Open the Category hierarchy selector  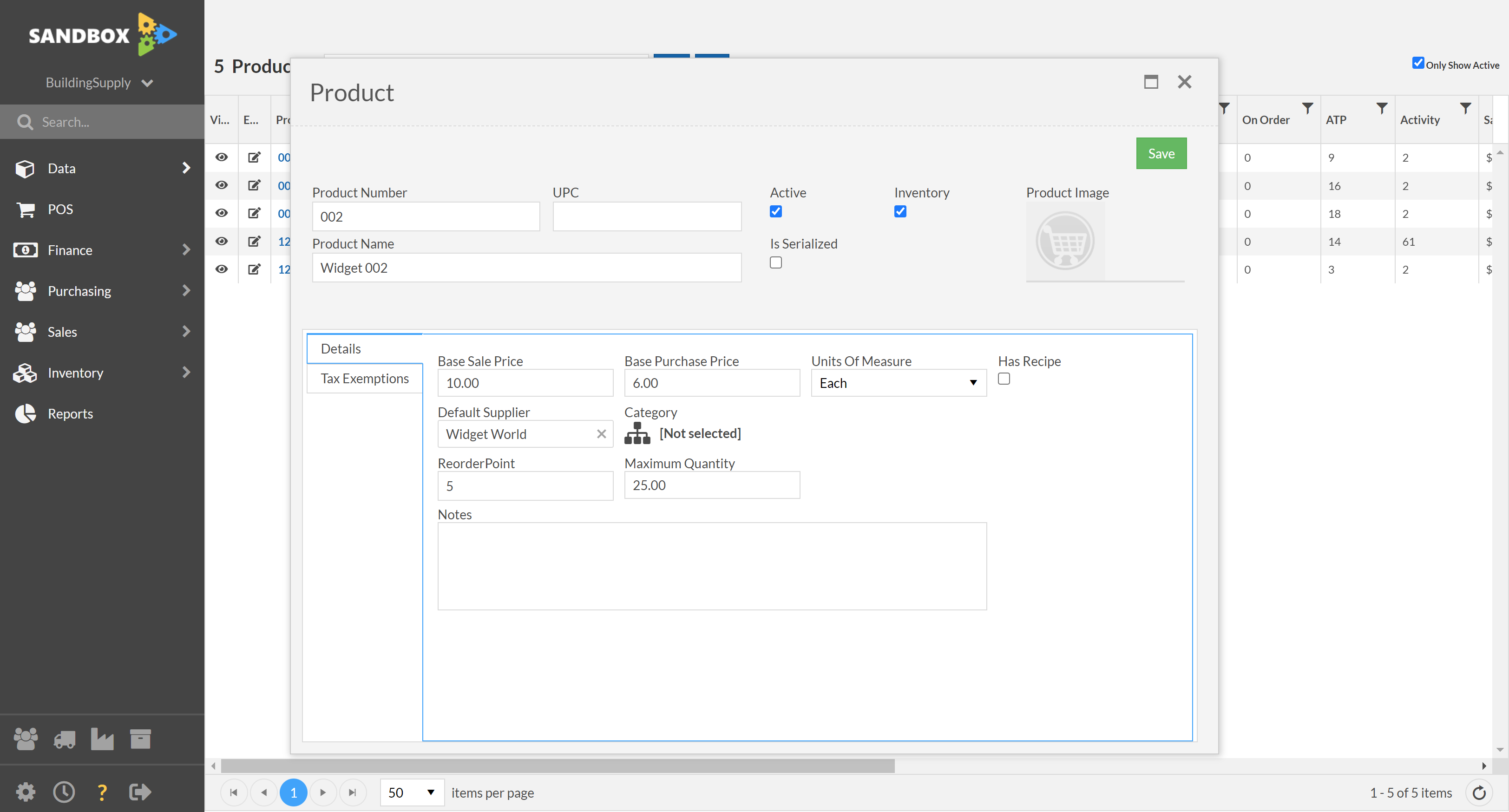638,433
